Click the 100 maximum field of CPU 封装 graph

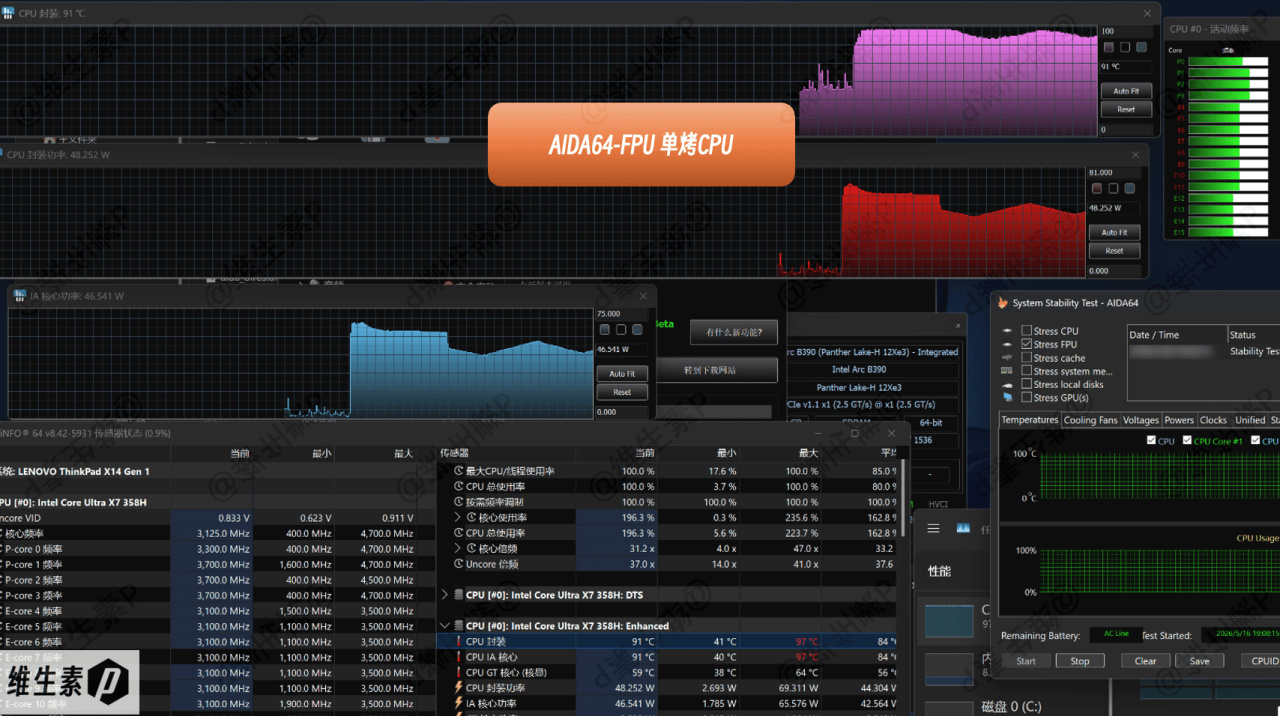tap(1125, 31)
